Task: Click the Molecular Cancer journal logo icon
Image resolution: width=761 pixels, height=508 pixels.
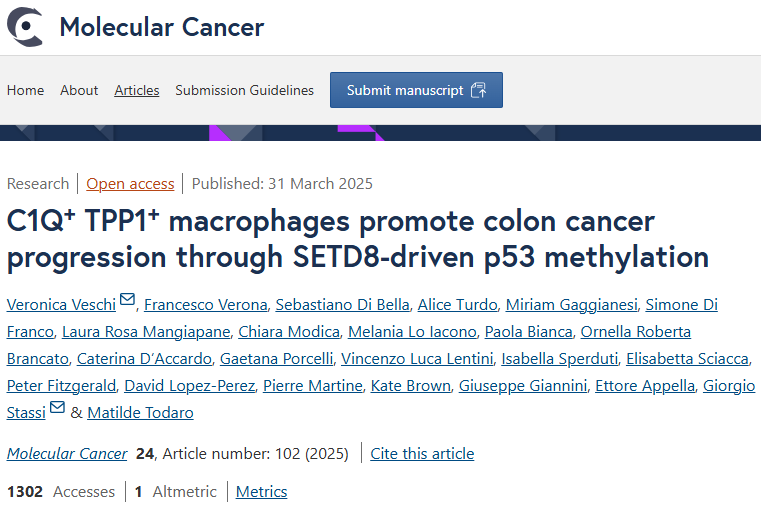Action: coord(25,27)
